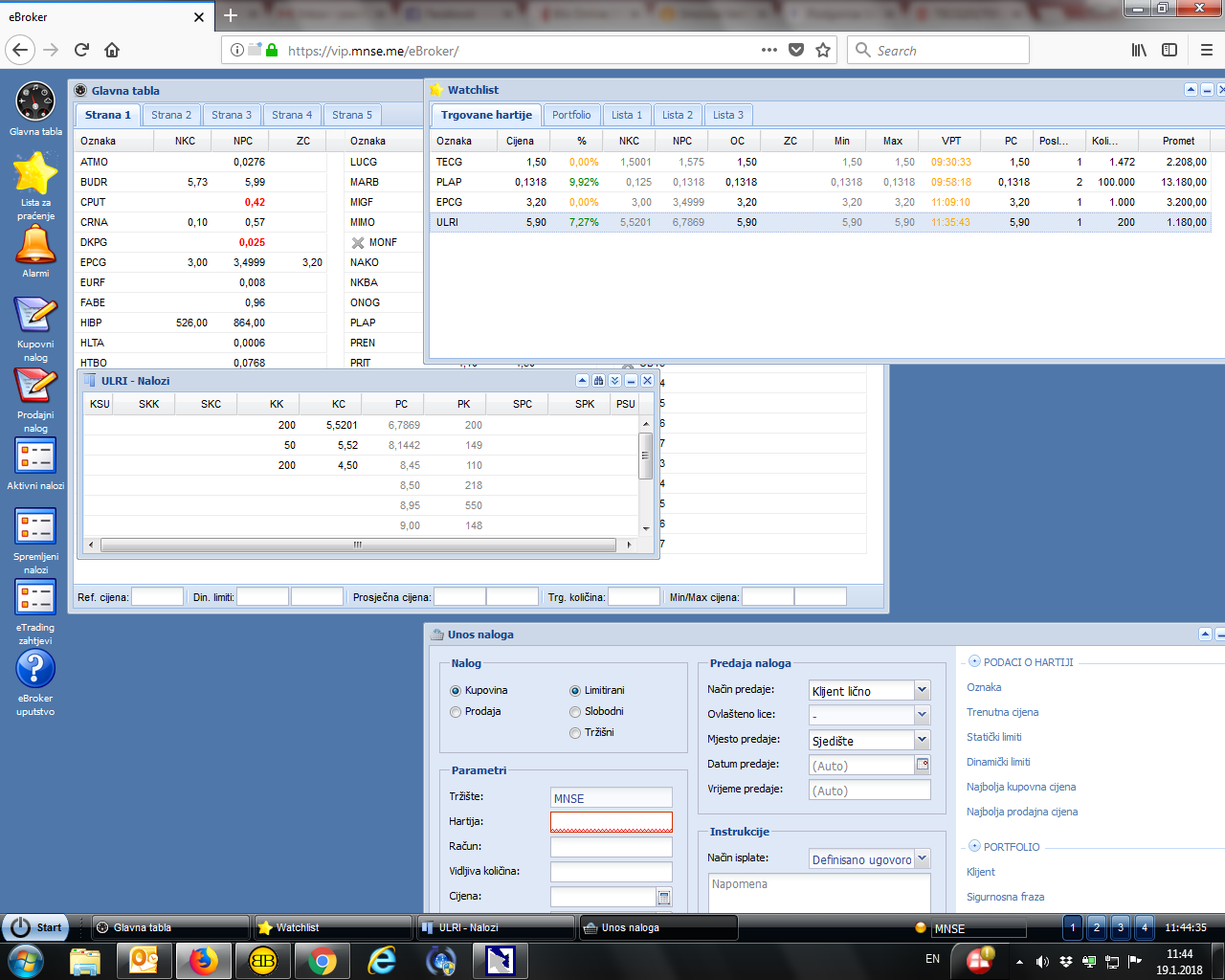The height and width of the screenshot is (980, 1225).
Task: Select Kupovina radio button
Action: tap(456, 691)
